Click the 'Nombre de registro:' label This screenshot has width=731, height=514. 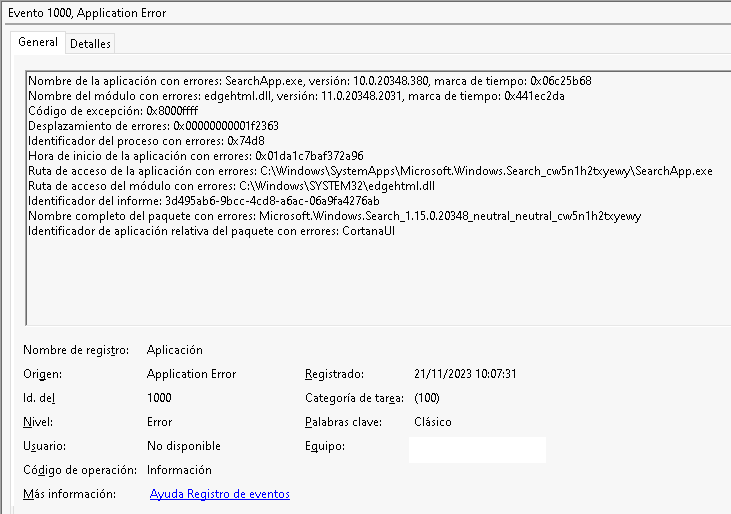[x=76, y=350]
